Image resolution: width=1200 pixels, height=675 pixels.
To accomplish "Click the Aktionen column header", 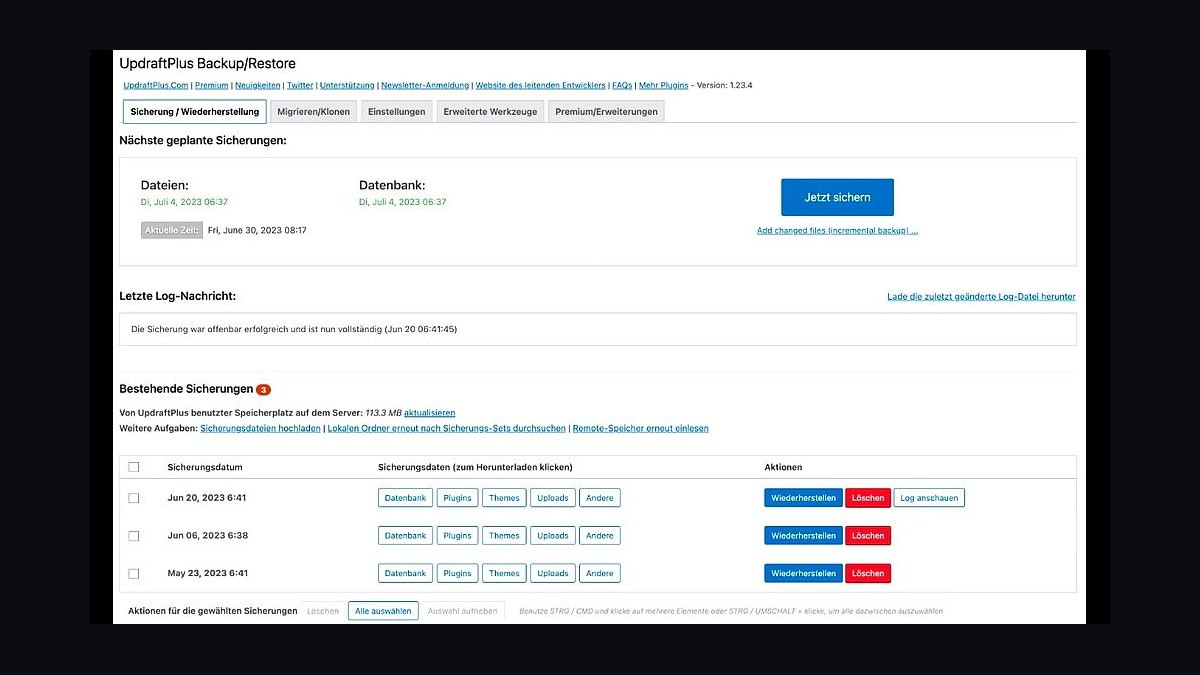I will click(783, 467).
